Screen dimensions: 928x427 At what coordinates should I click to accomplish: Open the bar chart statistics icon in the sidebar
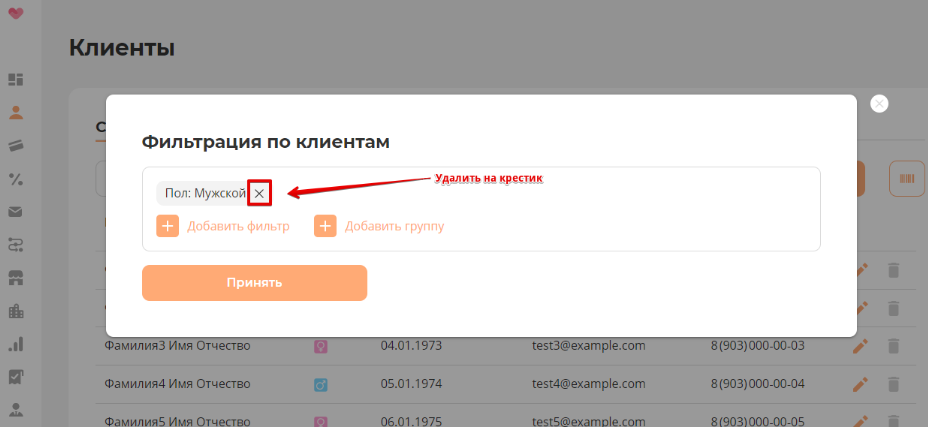[x=16, y=343]
